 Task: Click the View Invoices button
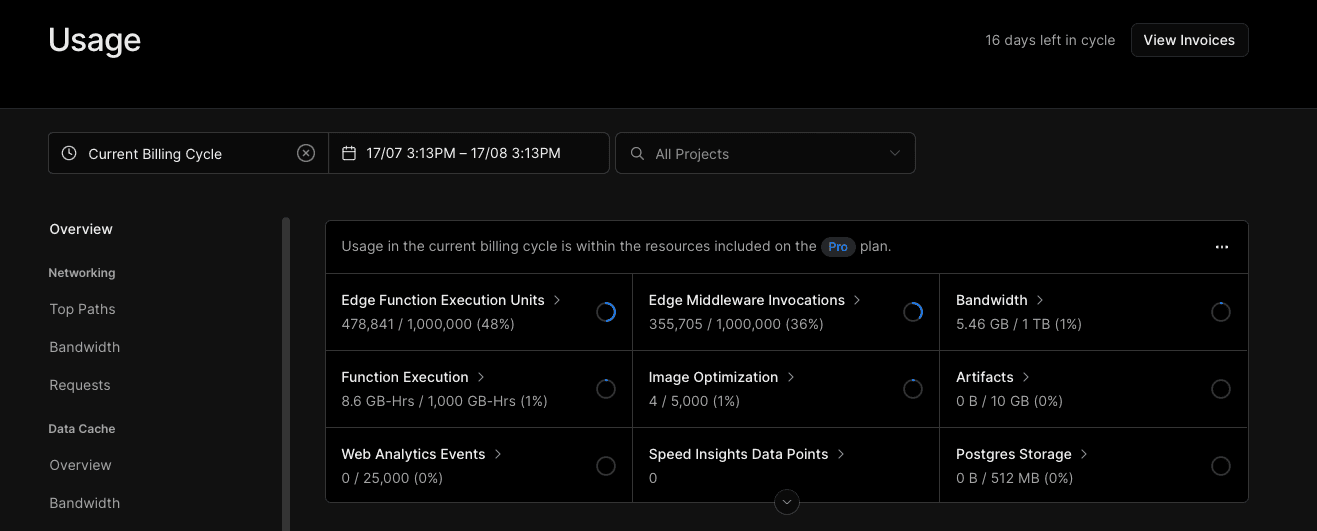[1189, 40]
